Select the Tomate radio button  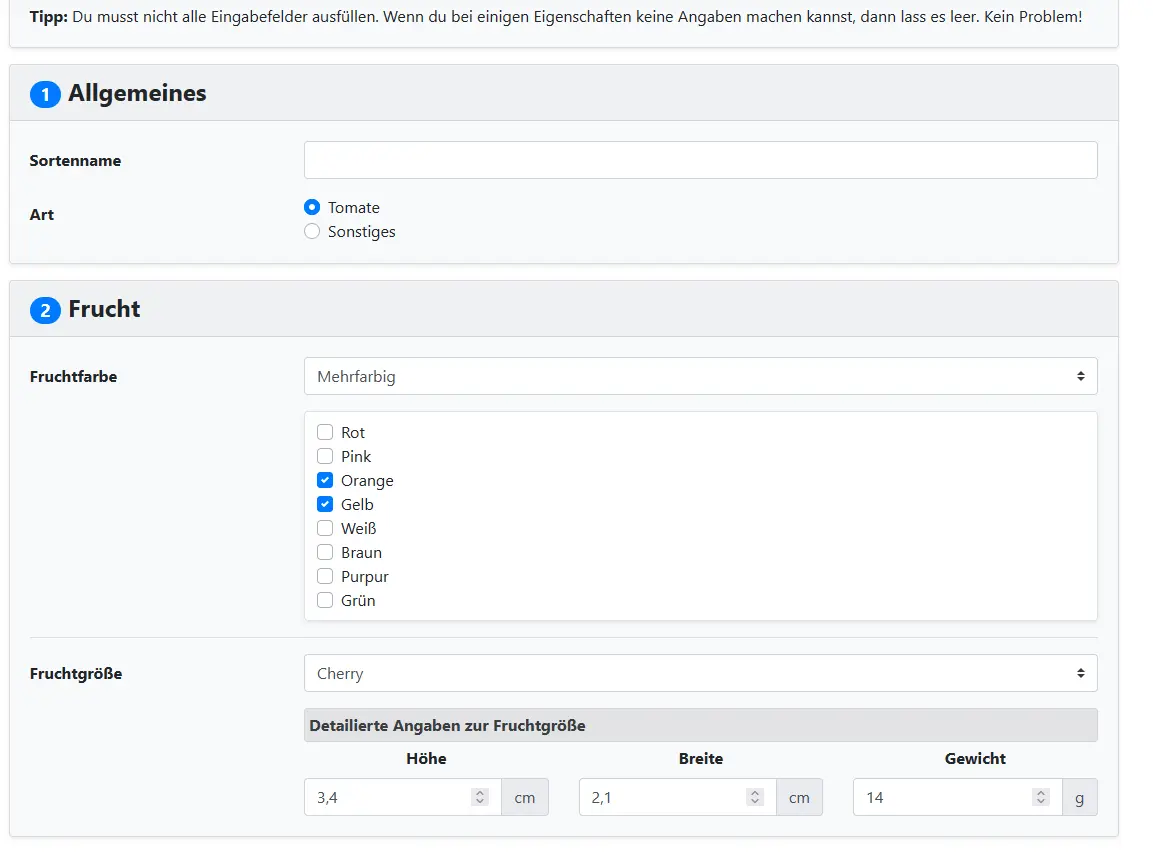point(312,208)
